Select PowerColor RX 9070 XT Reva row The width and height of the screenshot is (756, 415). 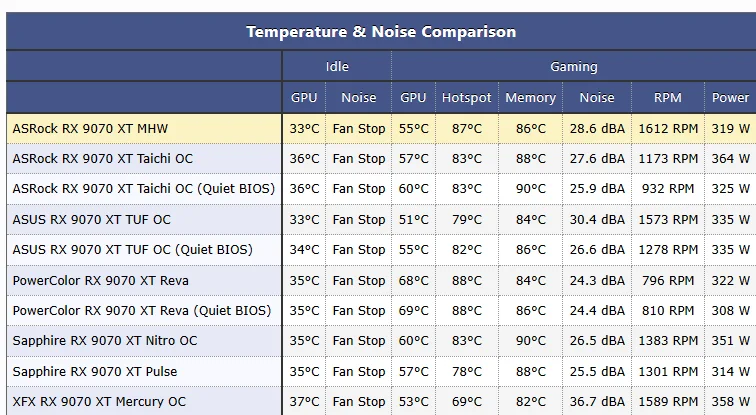pyautogui.click(x=381, y=280)
